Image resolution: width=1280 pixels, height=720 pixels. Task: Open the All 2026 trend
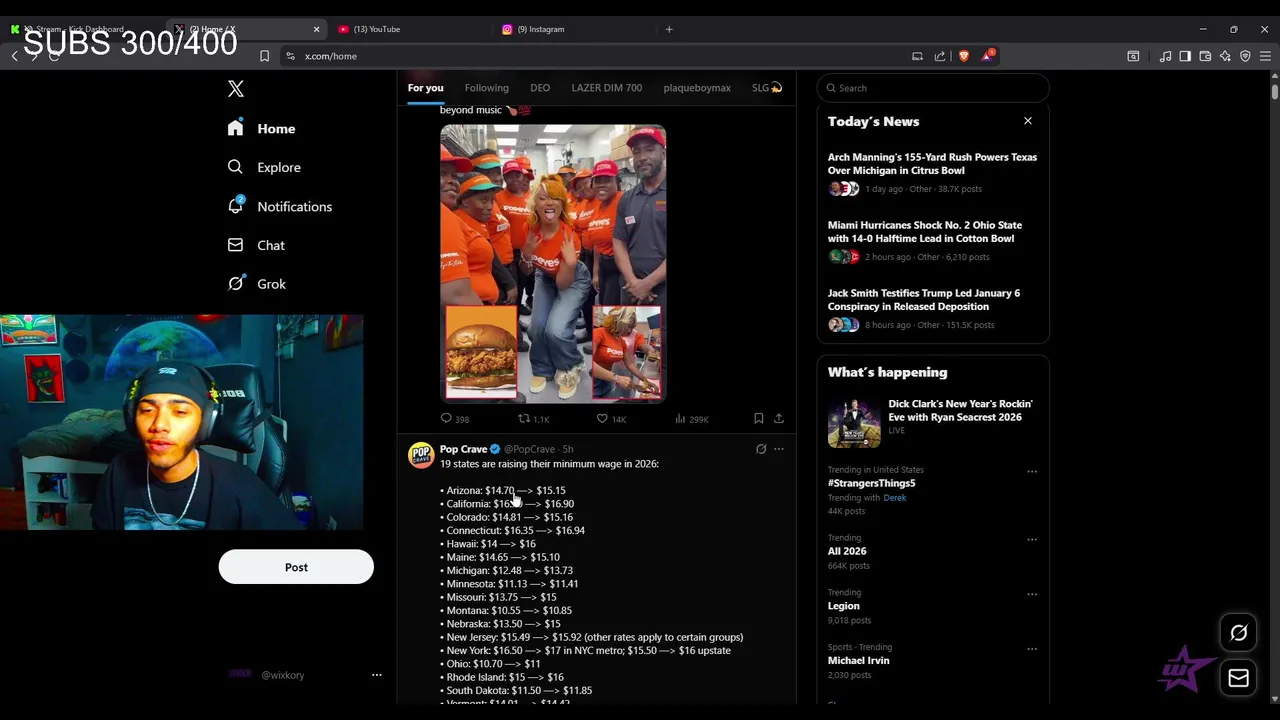coord(847,551)
